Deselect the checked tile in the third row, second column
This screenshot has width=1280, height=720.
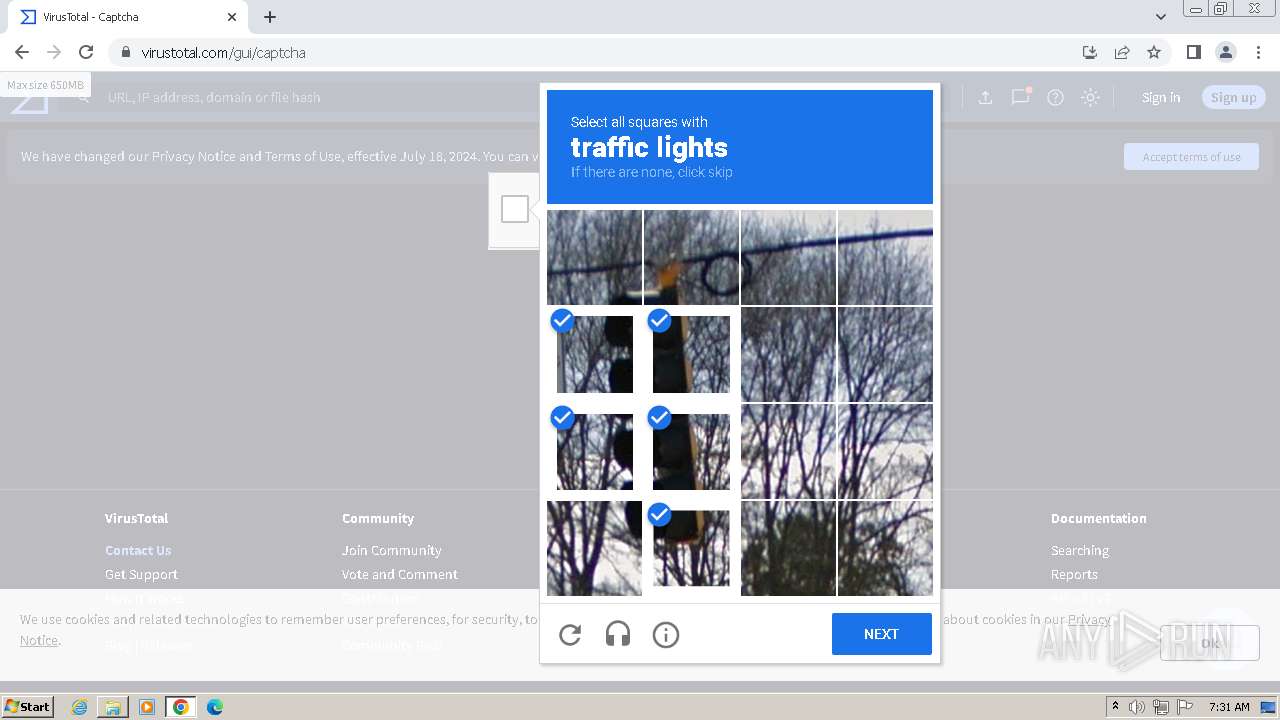pyautogui.click(x=691, y=451)
